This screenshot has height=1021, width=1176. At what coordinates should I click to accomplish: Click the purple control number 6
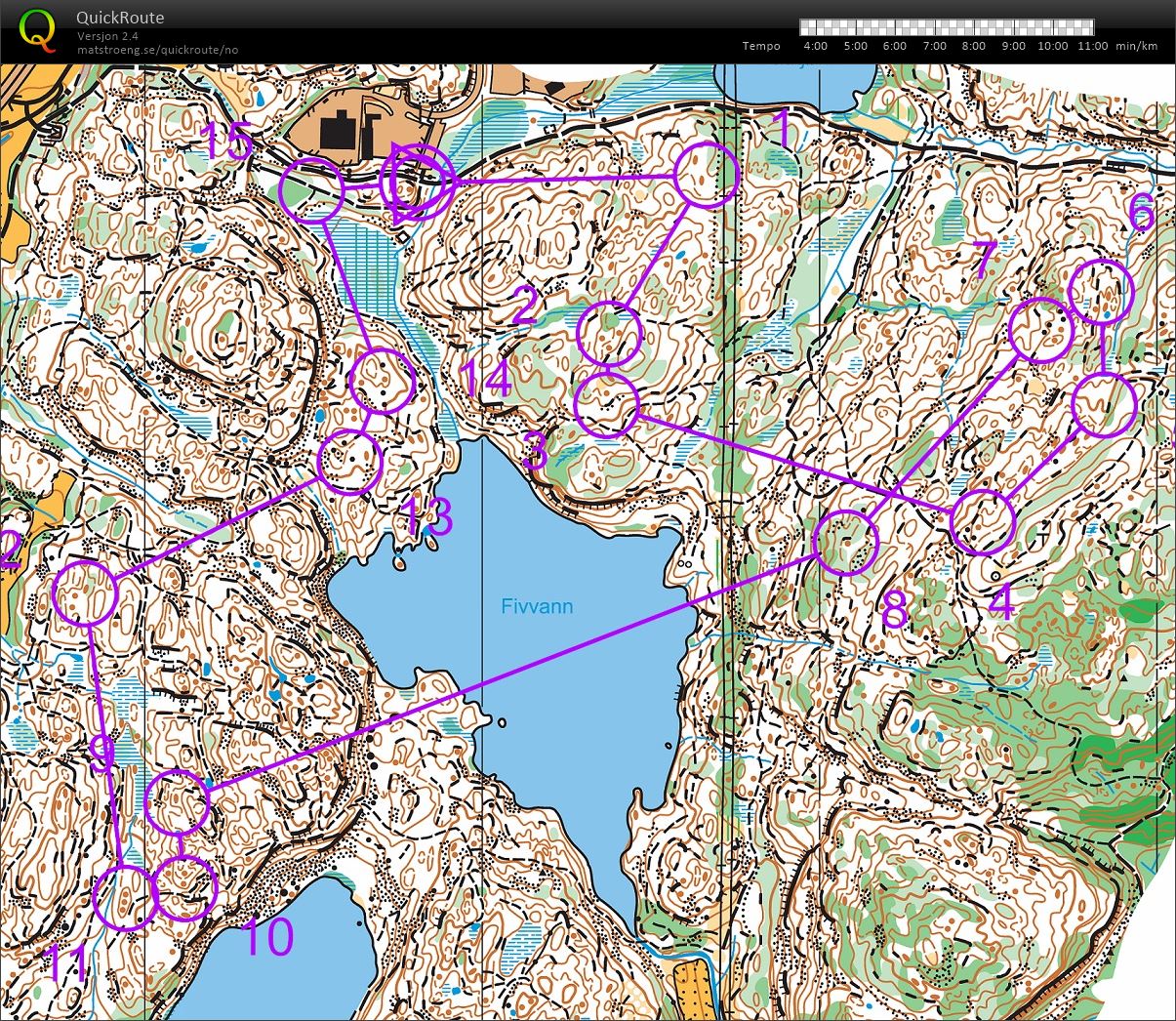pos(1142,212)
